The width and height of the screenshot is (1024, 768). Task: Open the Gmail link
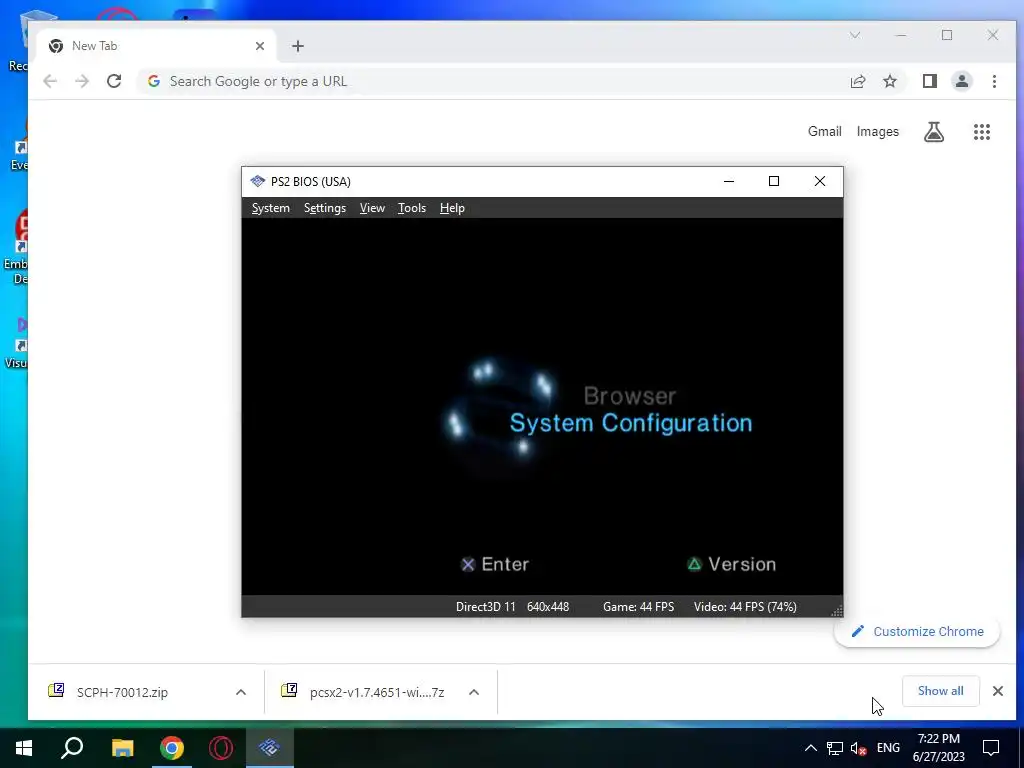click(x=824, y=131)
